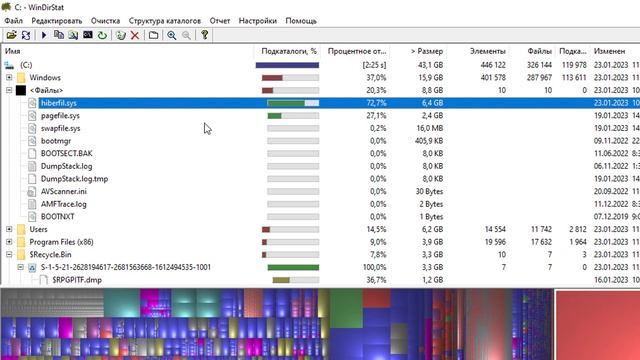Click the 30 Bytes size cell

429,191
